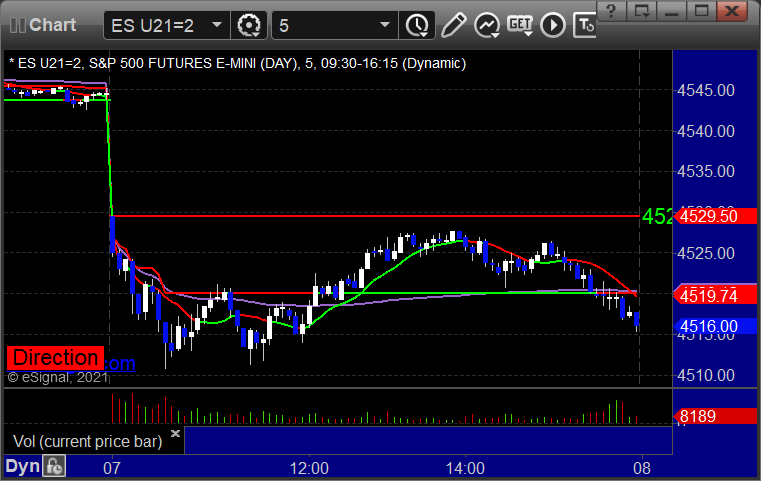The height and width of the screenshot is (481, 761).
Task: Click the red 4519.74 price marker
Action: pos(715,296)
